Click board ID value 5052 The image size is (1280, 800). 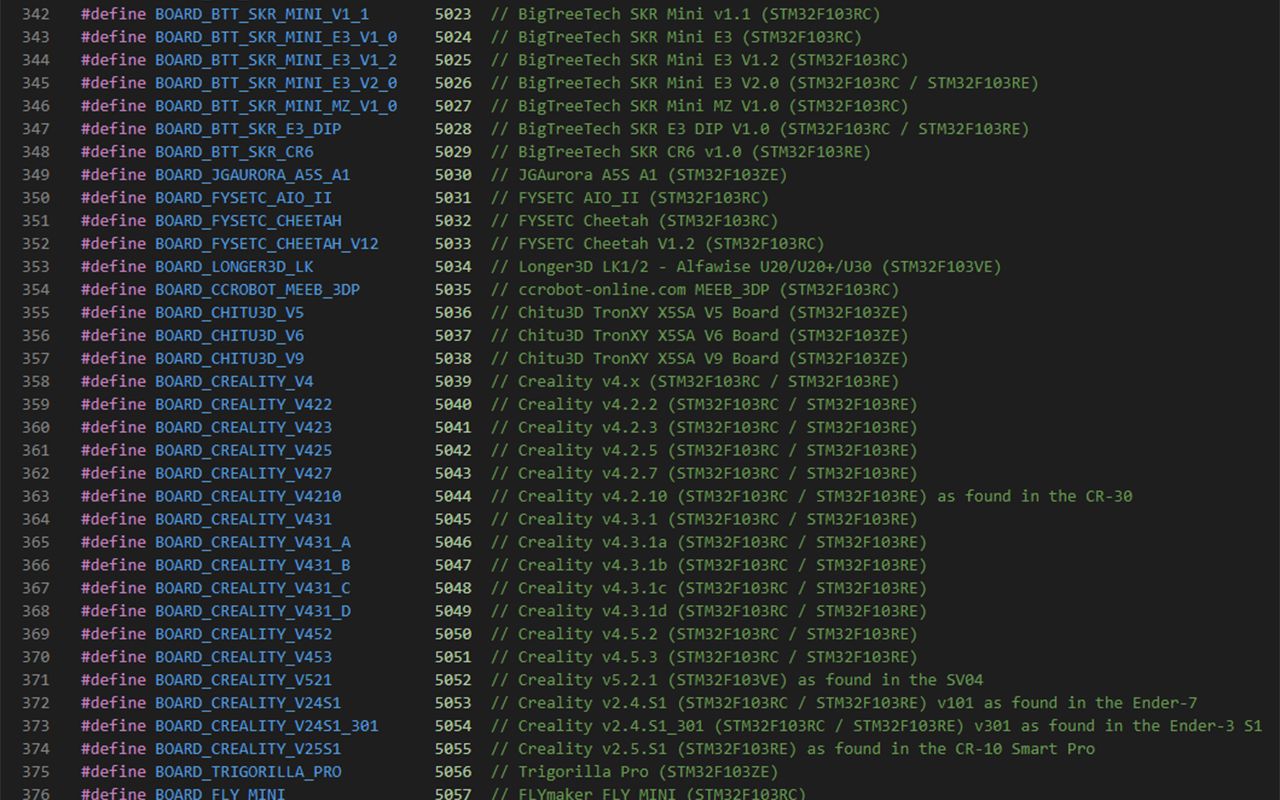pyautogui.click(x=453, y=681)
